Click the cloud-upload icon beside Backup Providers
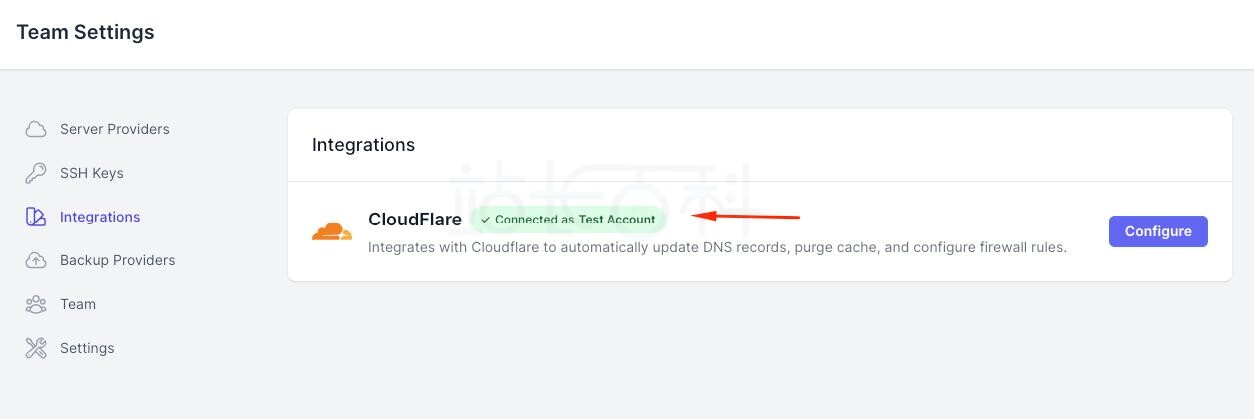 [x=36, y=260]
